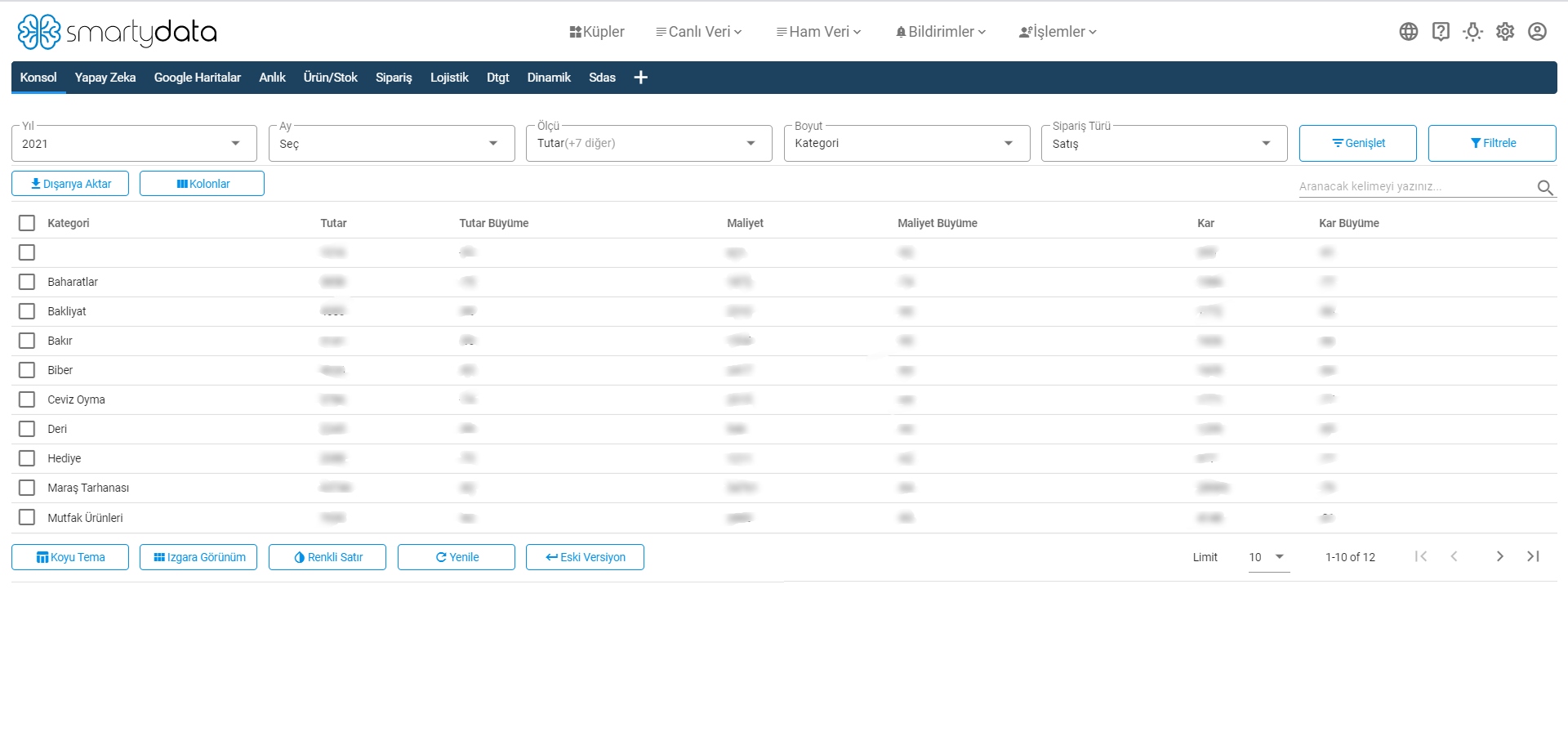1568x745 pixels.
Task: Open the Ölçü measure dropdown
Action: 649,144
